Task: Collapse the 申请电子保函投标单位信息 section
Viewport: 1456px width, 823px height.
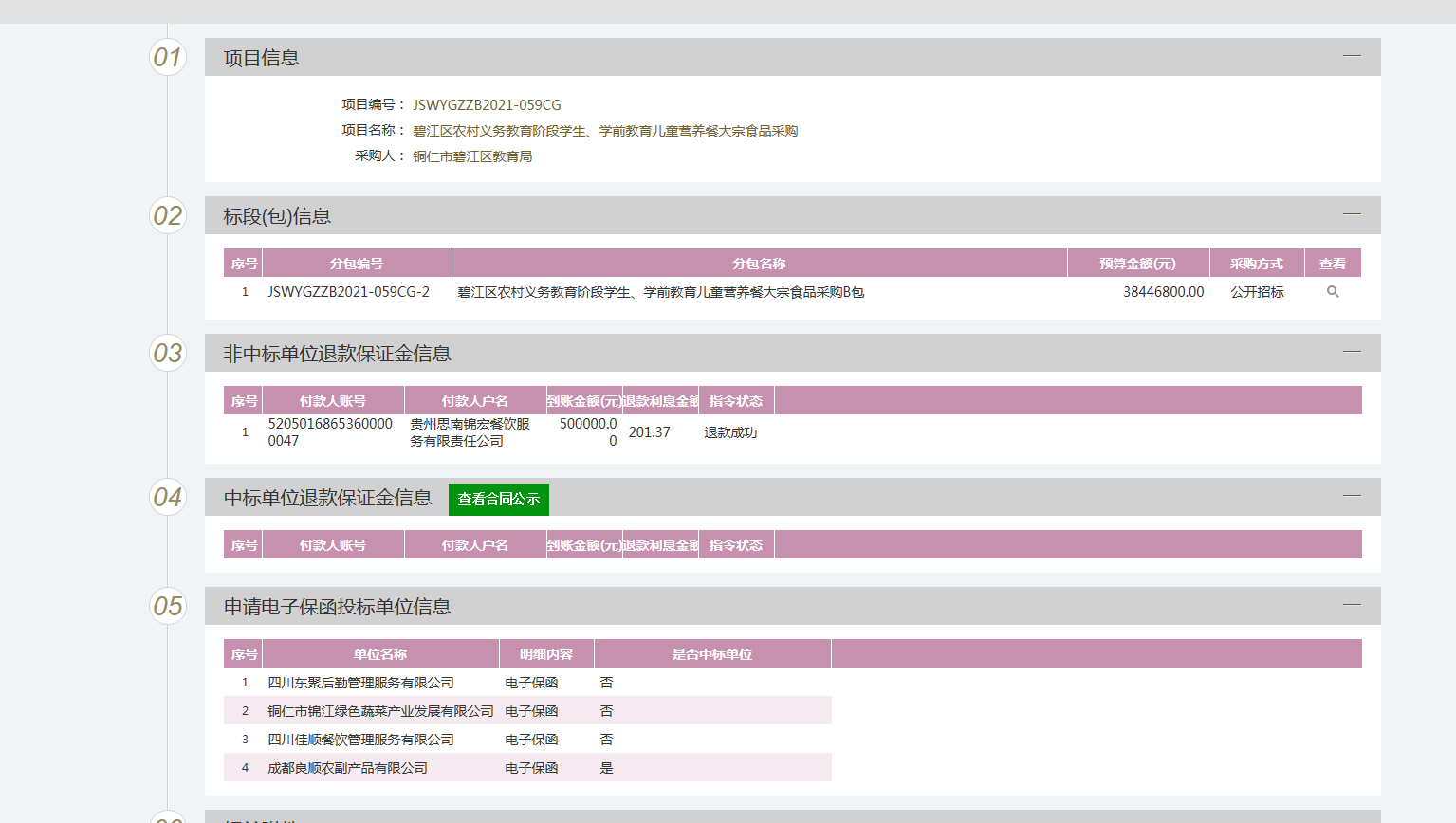Action: pyautogui.click(x=1352, y=605)
